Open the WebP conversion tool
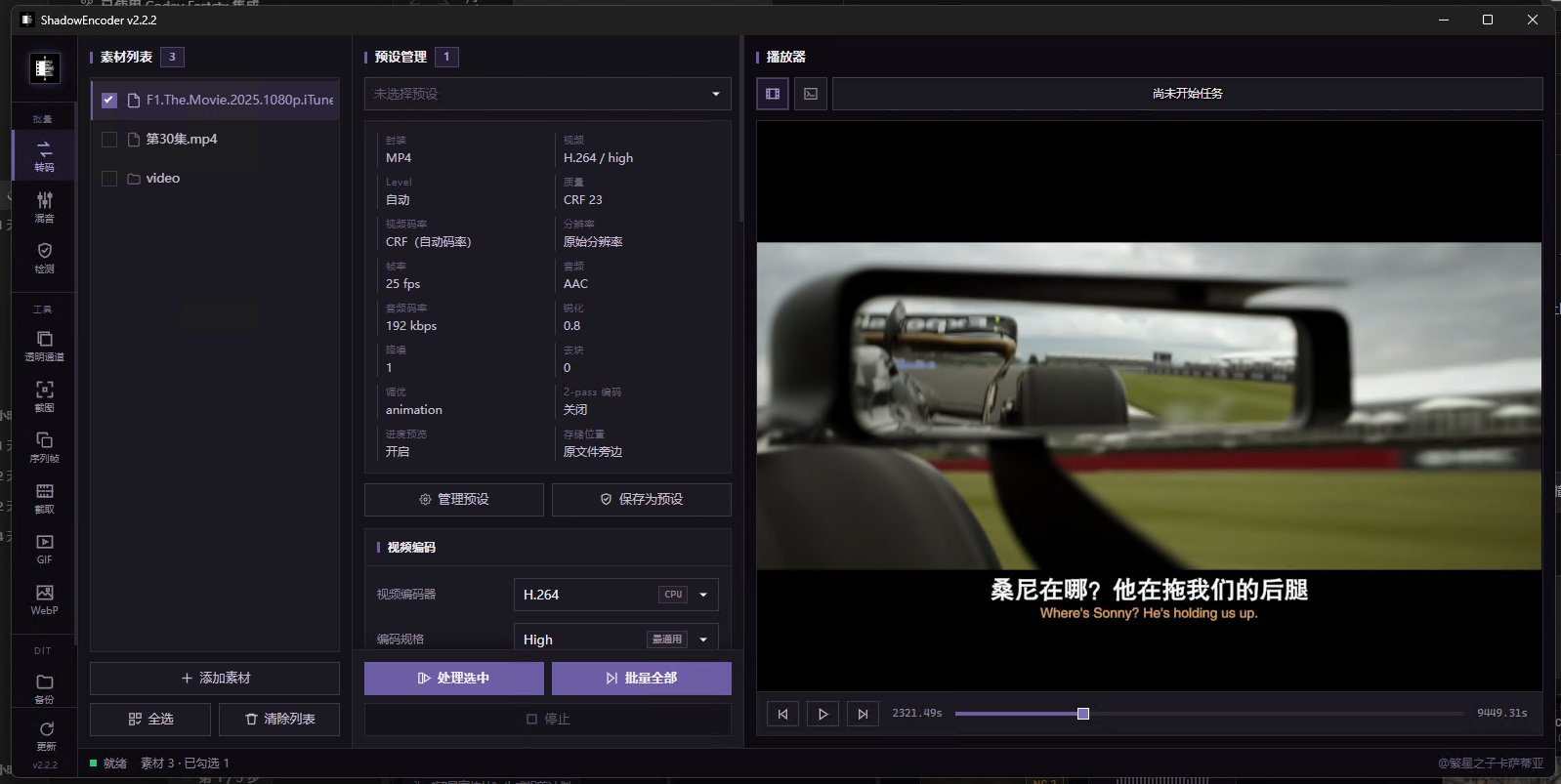 tap(44, 599)
